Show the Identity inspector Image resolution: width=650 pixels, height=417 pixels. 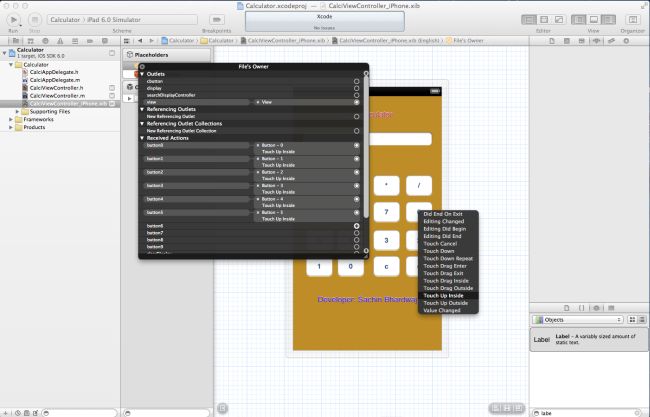(x=582, y=41)
